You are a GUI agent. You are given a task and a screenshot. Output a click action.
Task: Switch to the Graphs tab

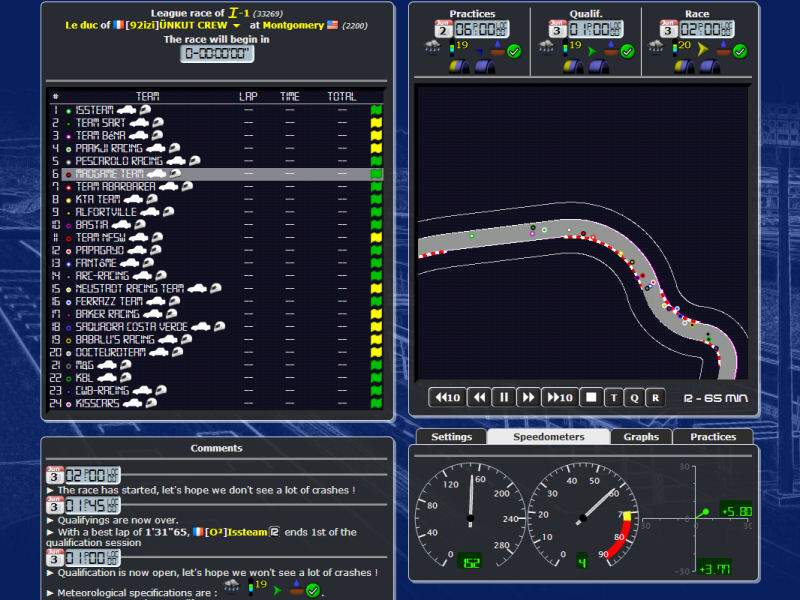(641, 437)
